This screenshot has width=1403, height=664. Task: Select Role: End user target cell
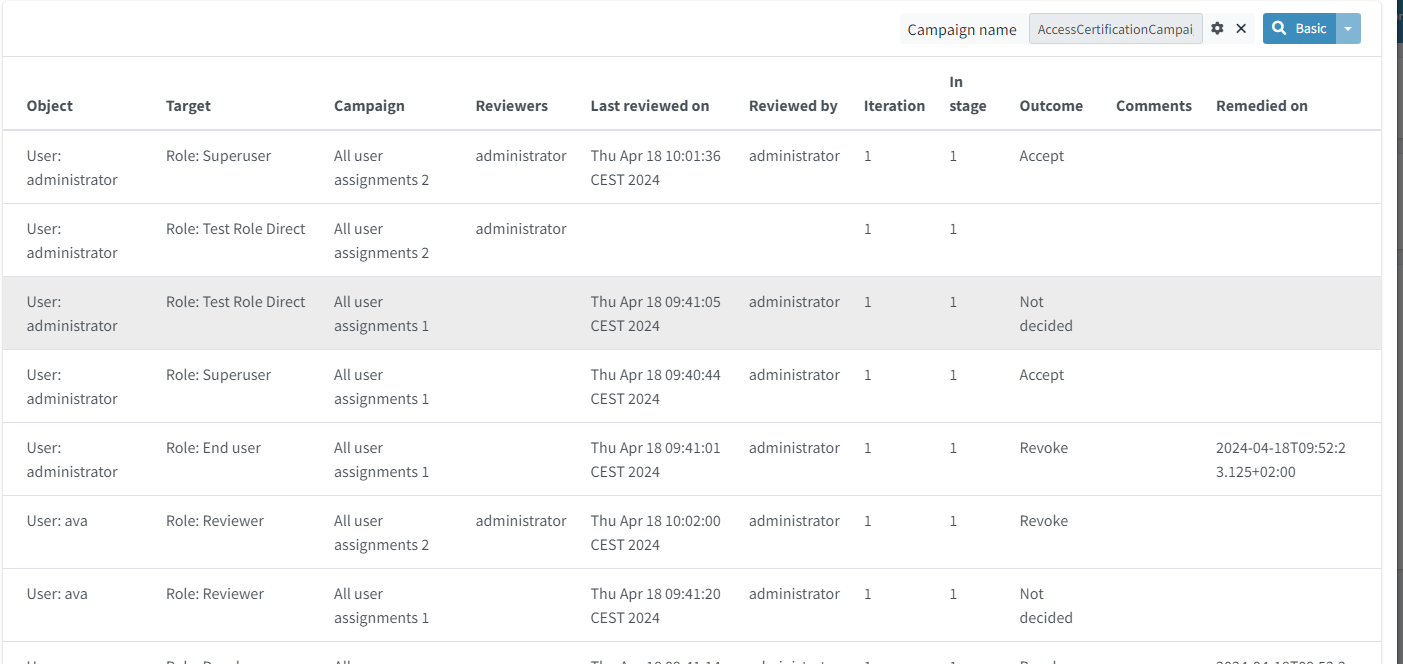pos(213,448)
